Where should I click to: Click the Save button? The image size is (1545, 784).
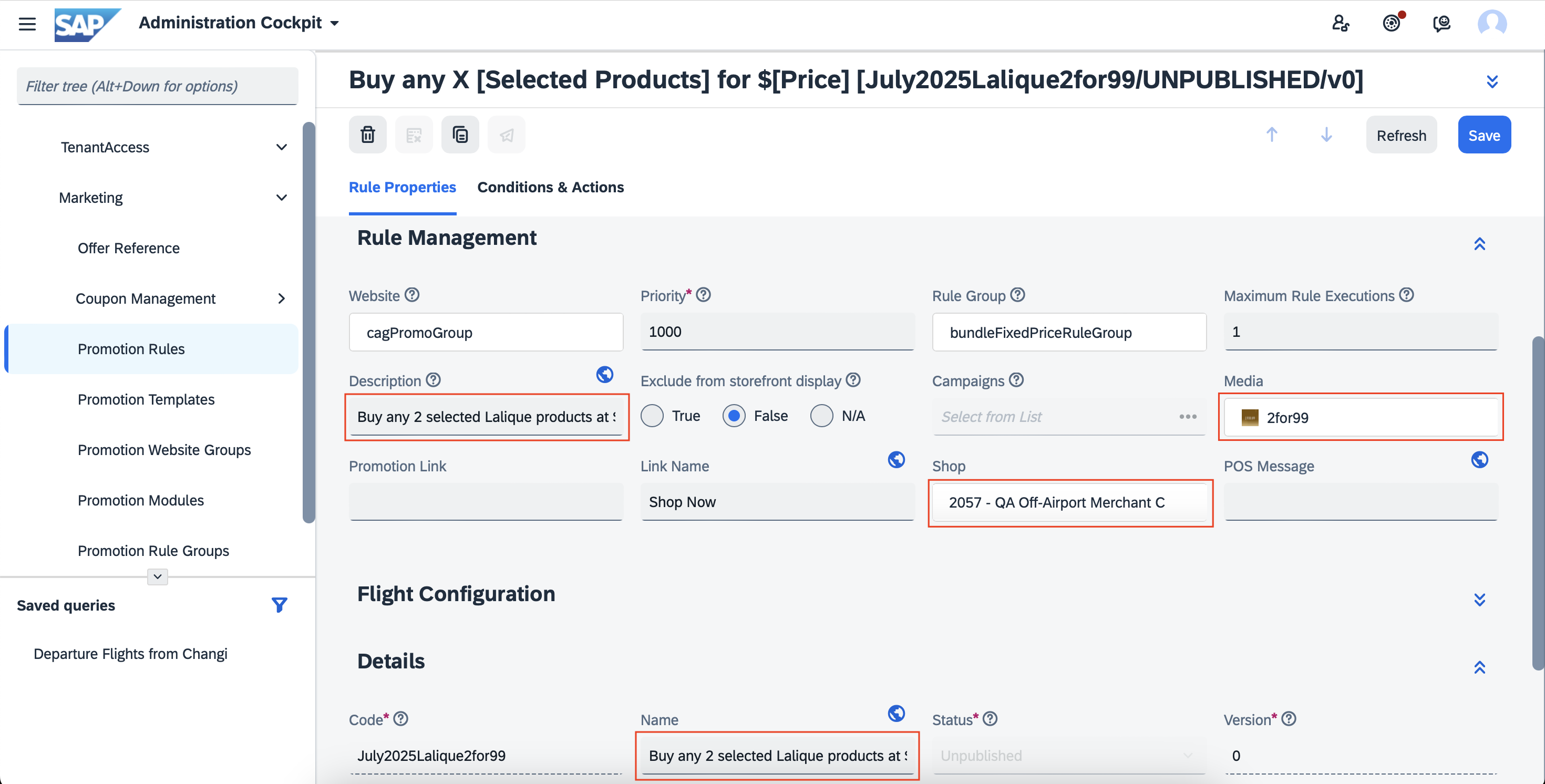tap(1484, 135)
